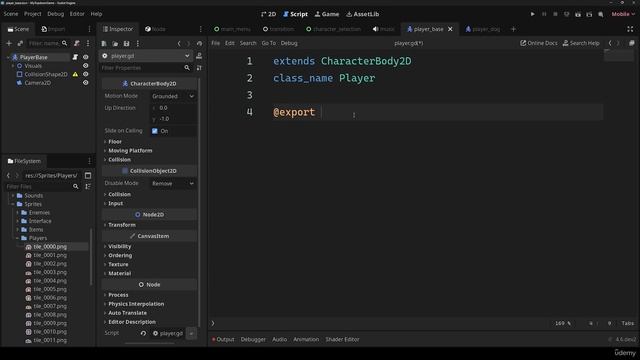Toggle visibility of PlayerBase node
The height and width of the screenshot is (360, 640).
click(x=86, y=57)
